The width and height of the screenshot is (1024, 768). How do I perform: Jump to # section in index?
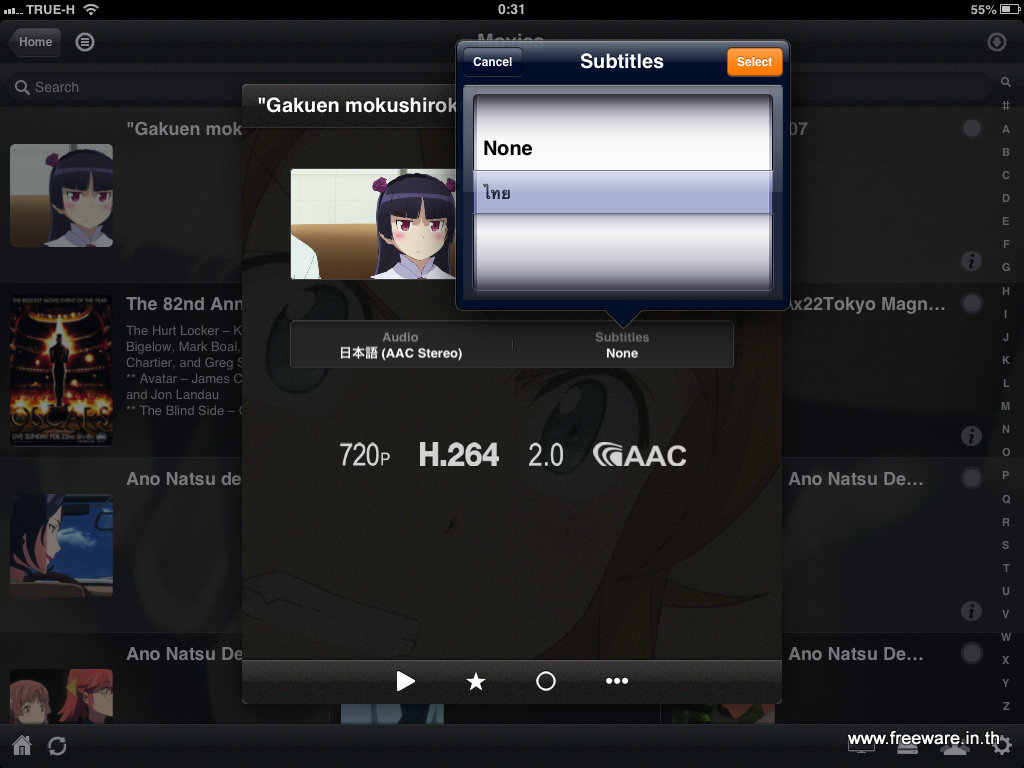pos(1006,106)
